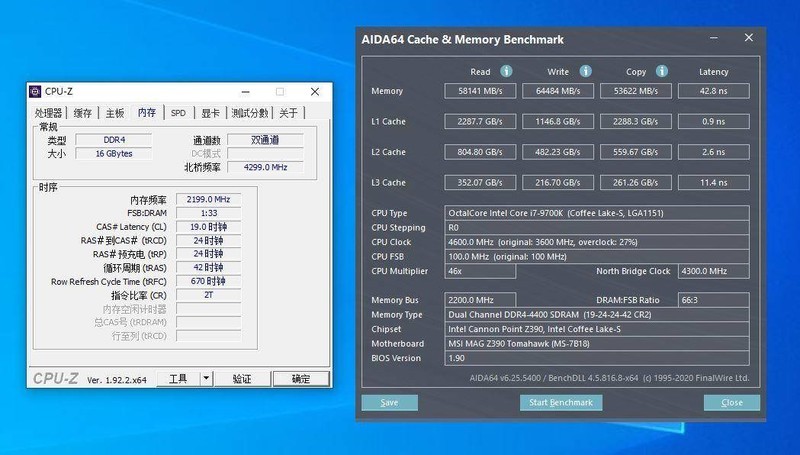
Task: Click L2 Cache Write value 482.23 GB/s
Action: pos(558,152)
